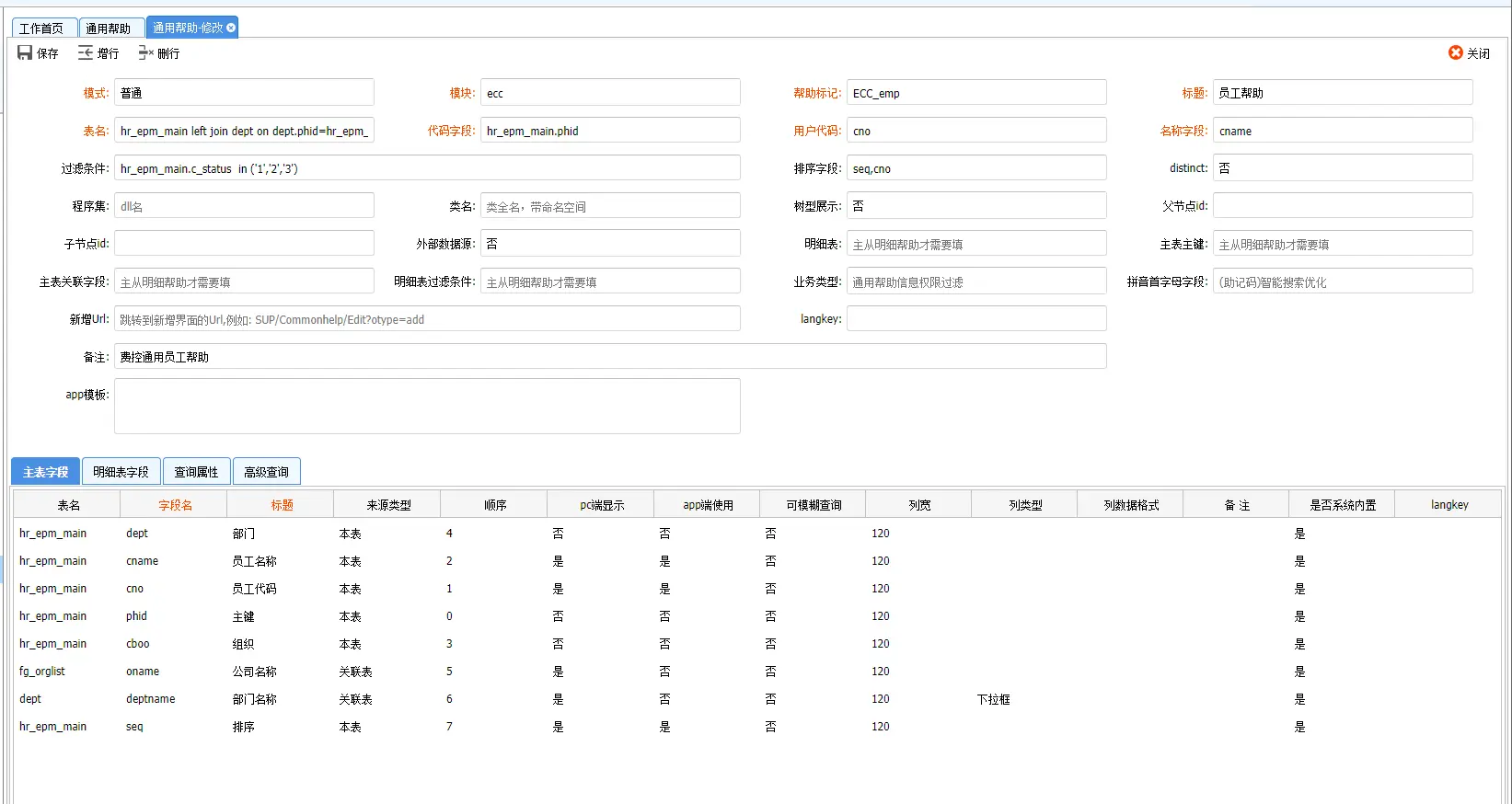Click the langkey input field

pos(976,318)
